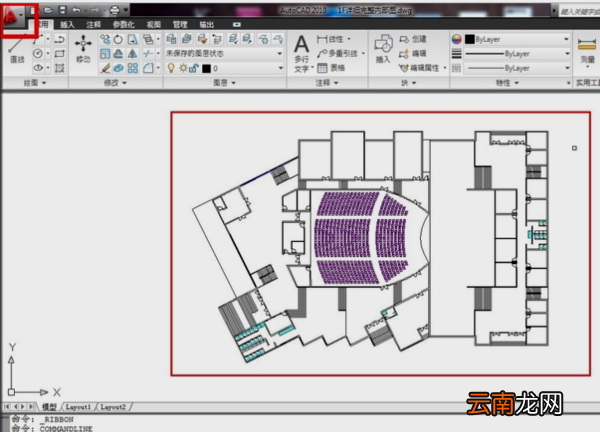The image size is (600, 432).
Task: Select the Rotate modify tool
Action: point(118,39)
